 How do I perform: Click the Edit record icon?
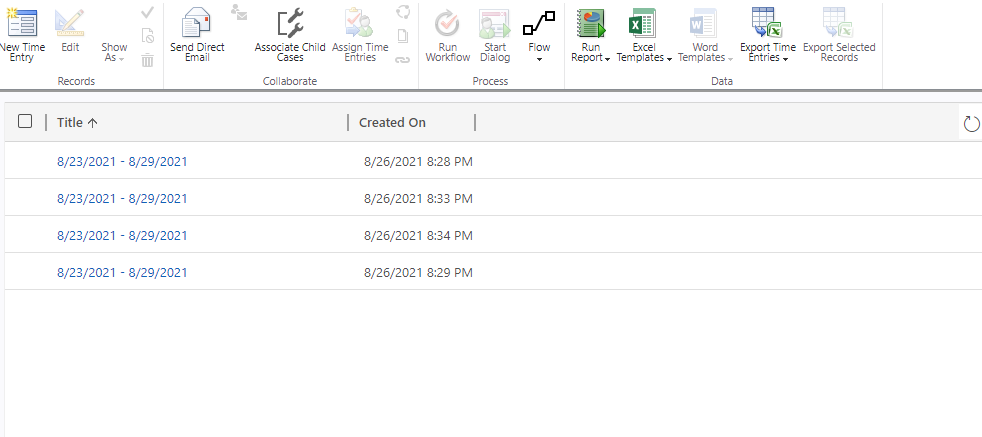69,24
